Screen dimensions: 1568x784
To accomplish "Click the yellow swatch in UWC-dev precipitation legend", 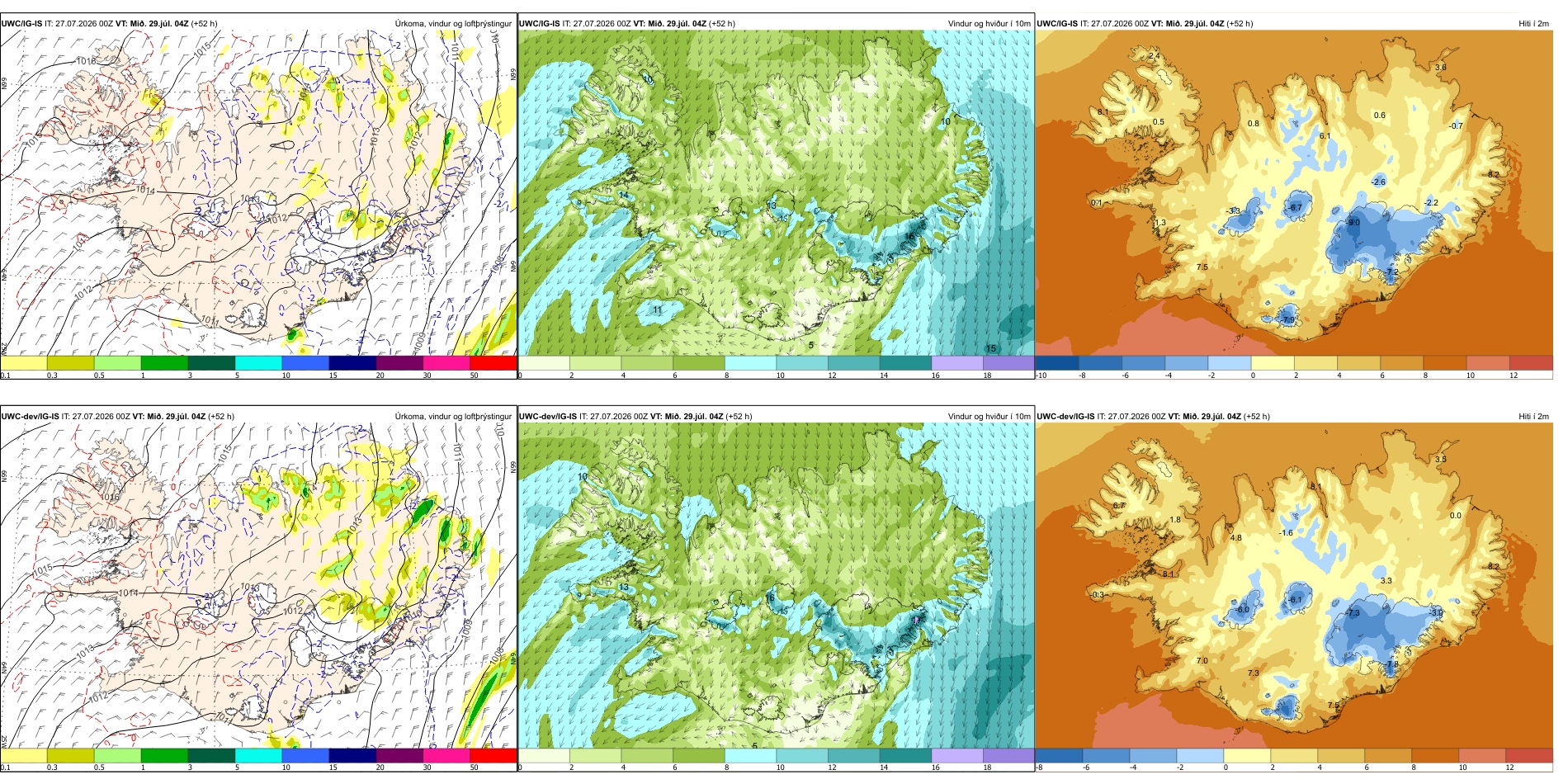I will (23, 755).
